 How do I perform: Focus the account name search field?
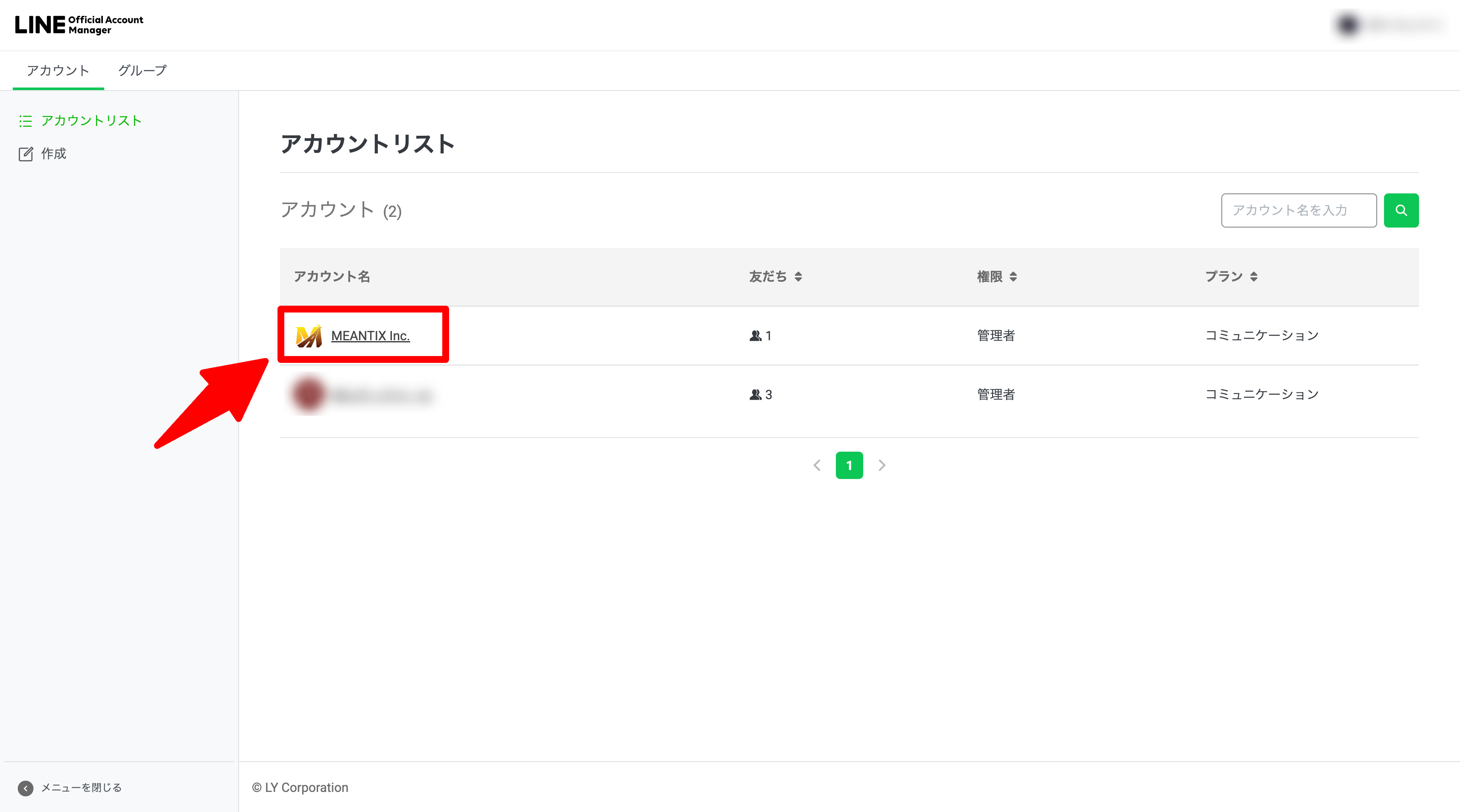click(x=1299, y=210)
